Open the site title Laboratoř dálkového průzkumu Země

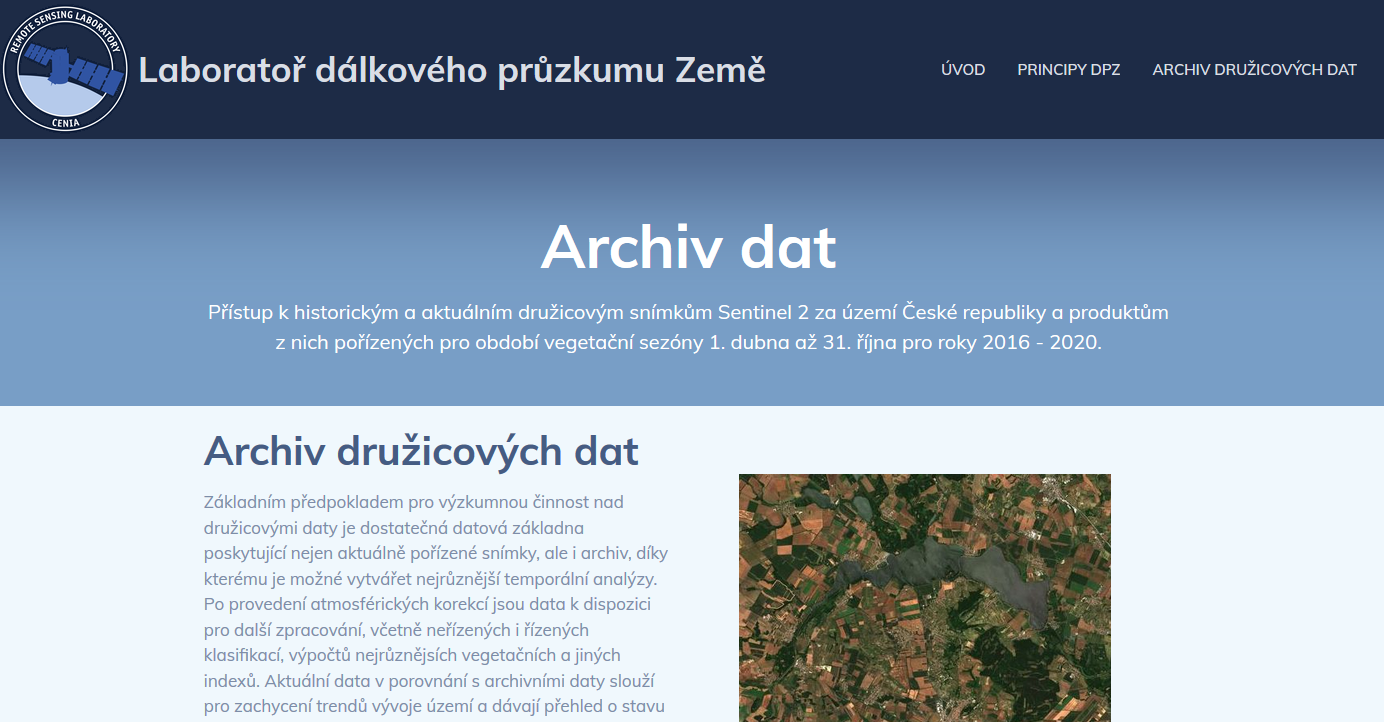tap(452, 70)
